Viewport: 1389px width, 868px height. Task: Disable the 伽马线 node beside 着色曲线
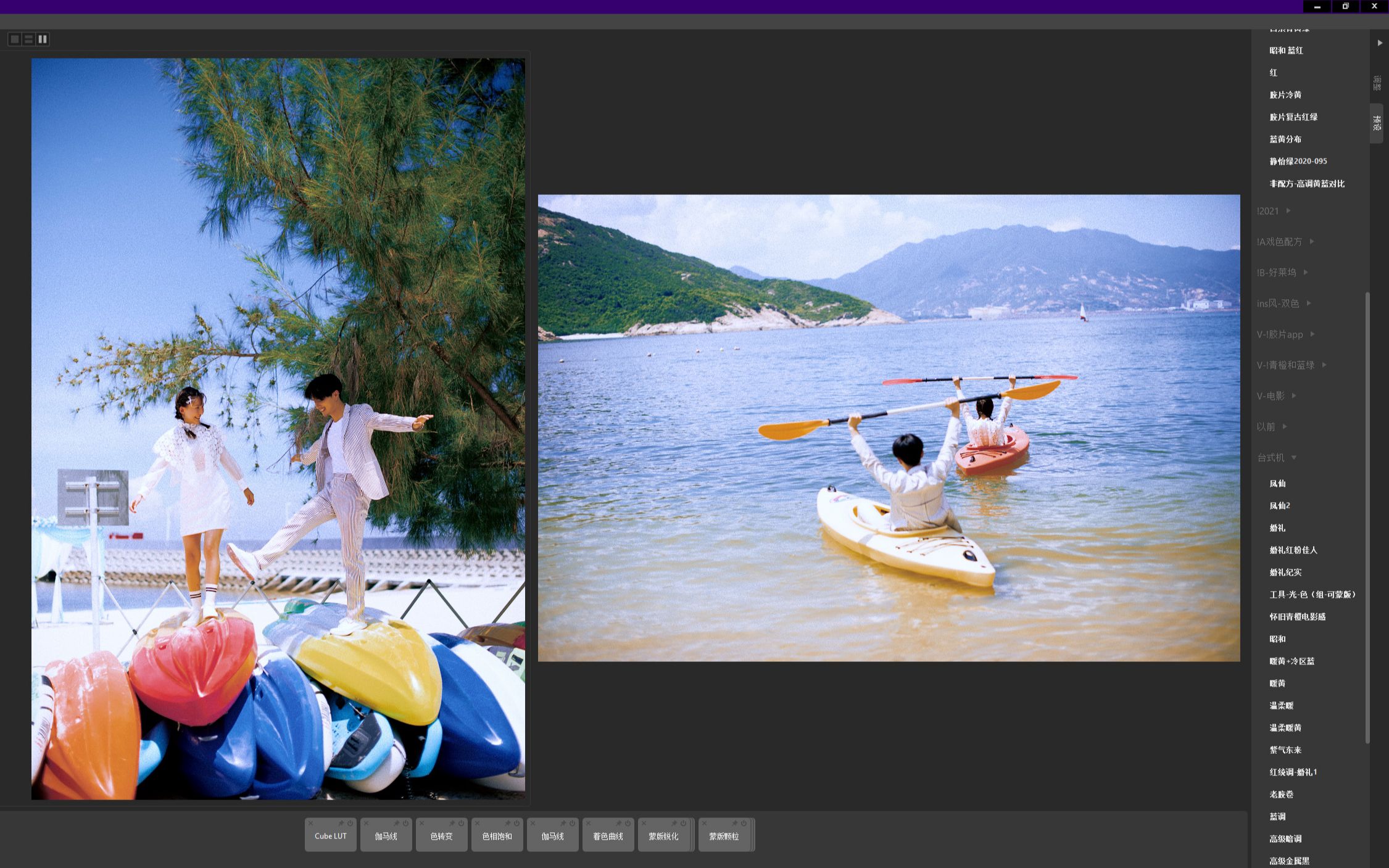[x=572, y=823]
